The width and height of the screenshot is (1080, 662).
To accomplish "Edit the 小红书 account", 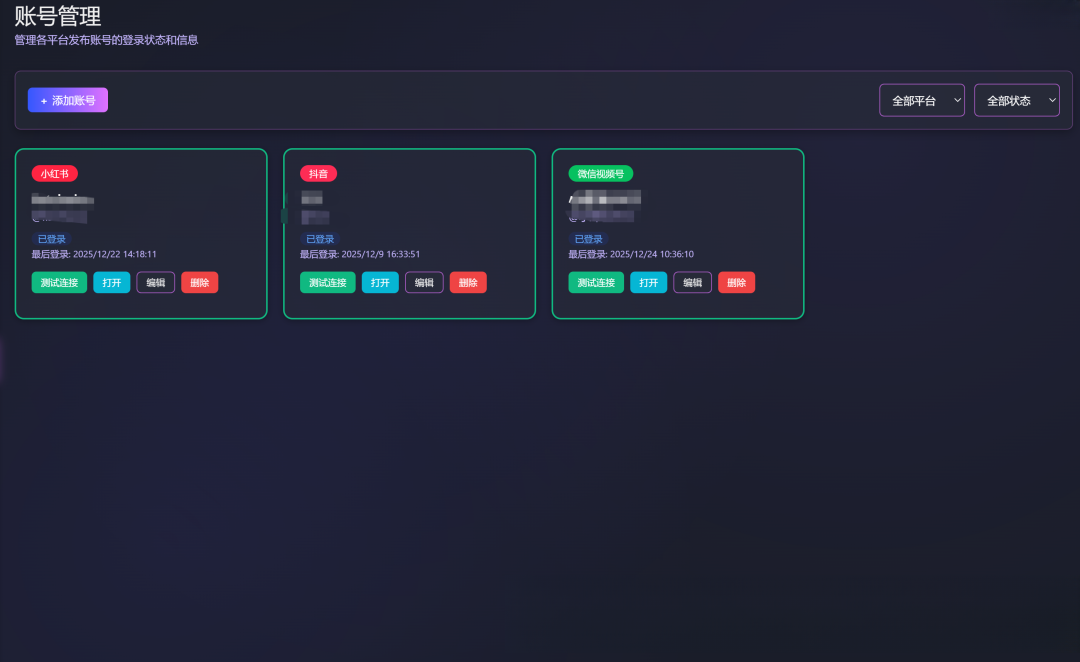I will tap(156, 283).
